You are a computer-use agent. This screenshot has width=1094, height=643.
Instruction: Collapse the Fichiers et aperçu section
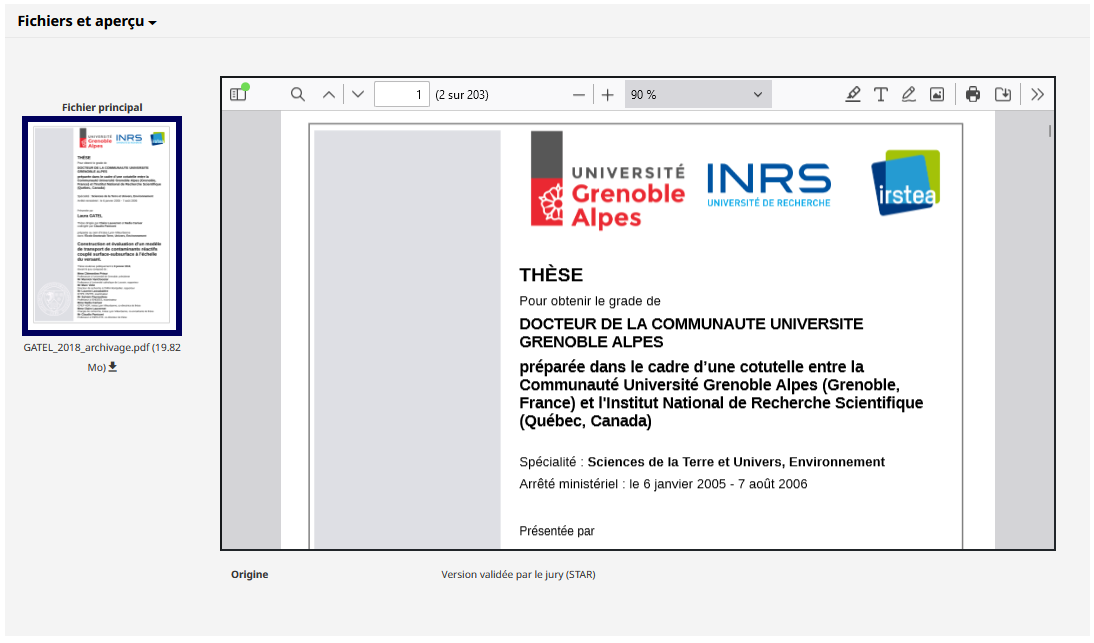[87, 21]
